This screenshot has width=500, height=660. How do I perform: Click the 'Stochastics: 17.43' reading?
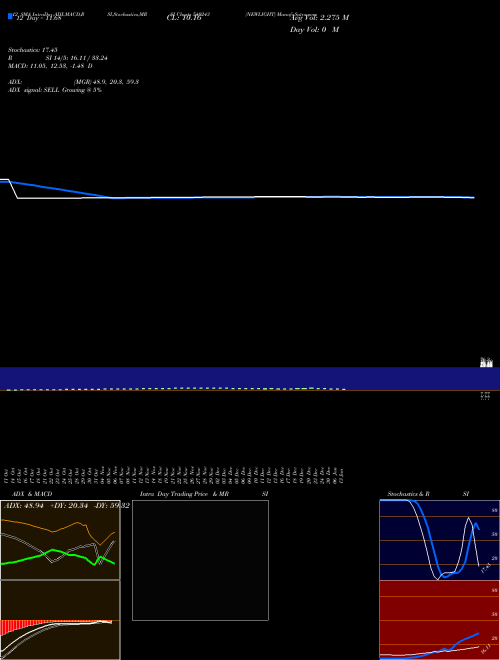pos(32,50)
